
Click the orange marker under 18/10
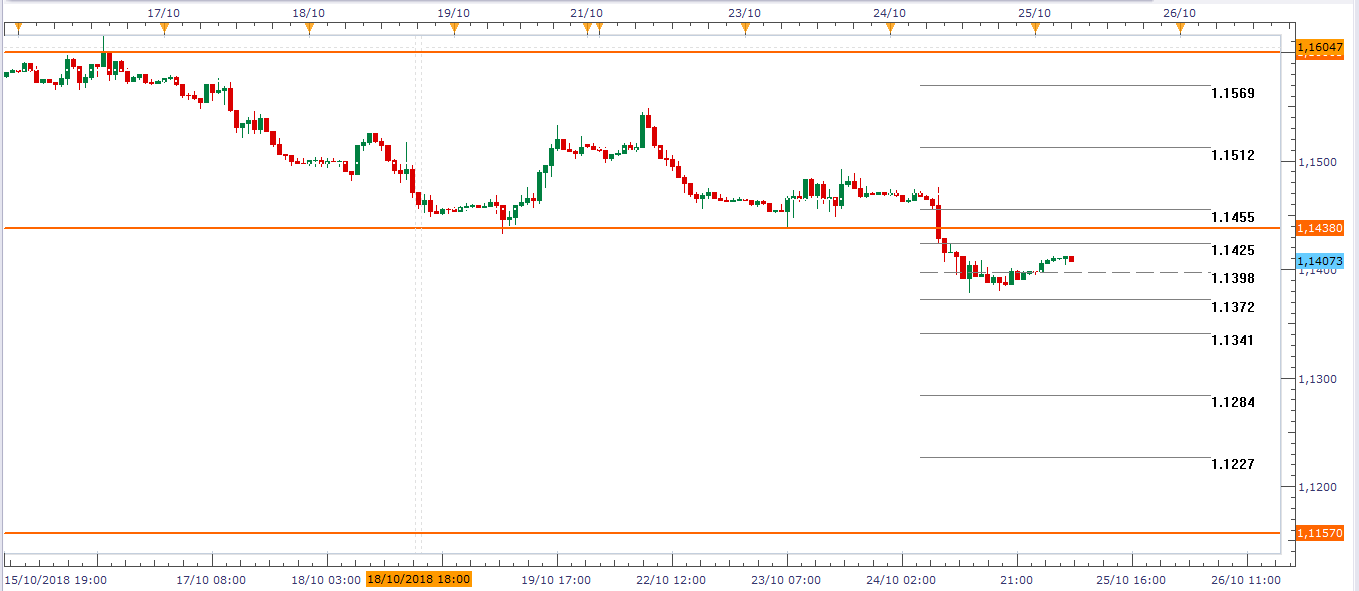(x=309, y=28)
